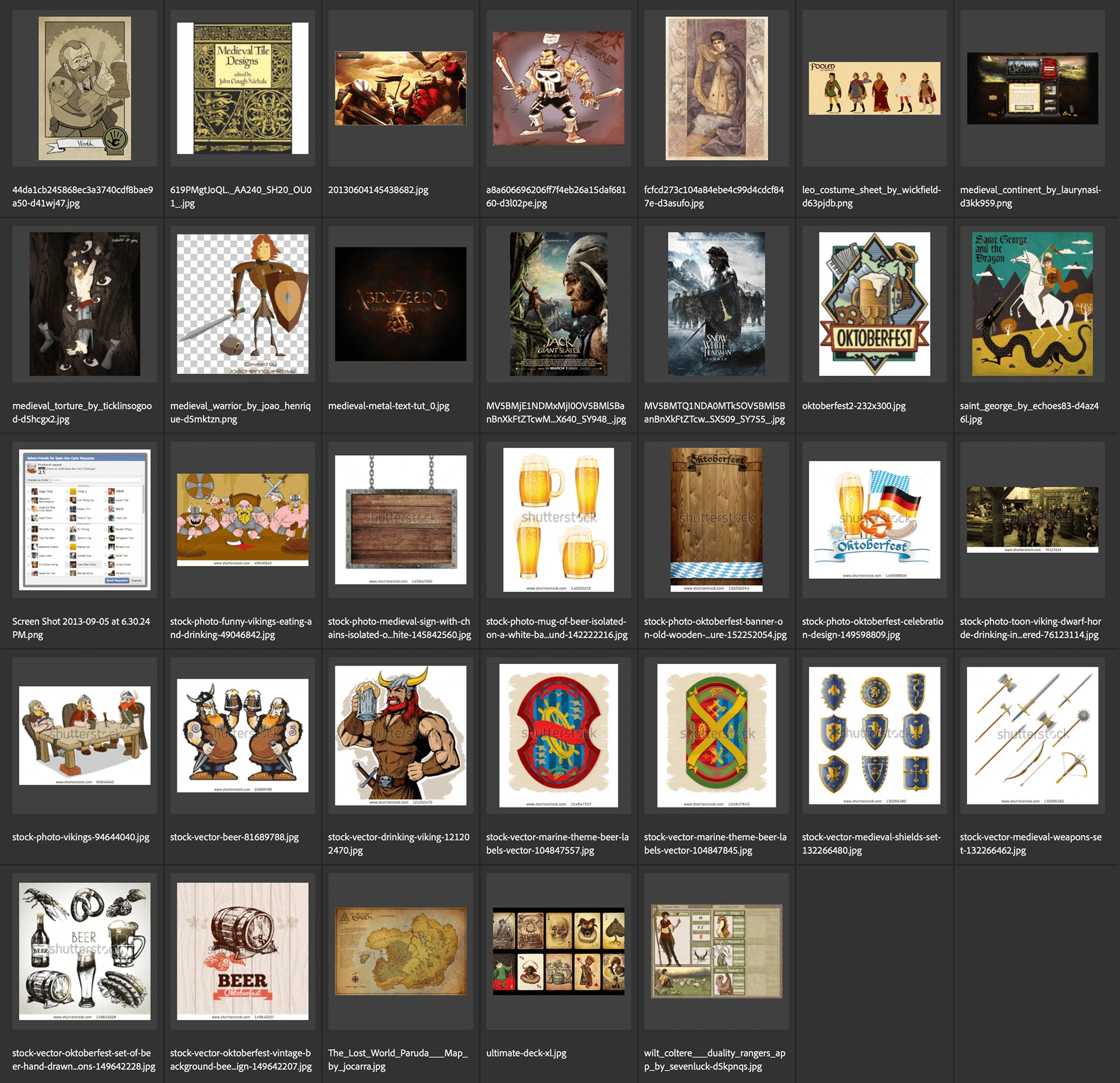Screen dimensions: 1120x1083
Task: Click the viking dwarf horde drinking thumbnail
Action: [x=1032, y=519]
